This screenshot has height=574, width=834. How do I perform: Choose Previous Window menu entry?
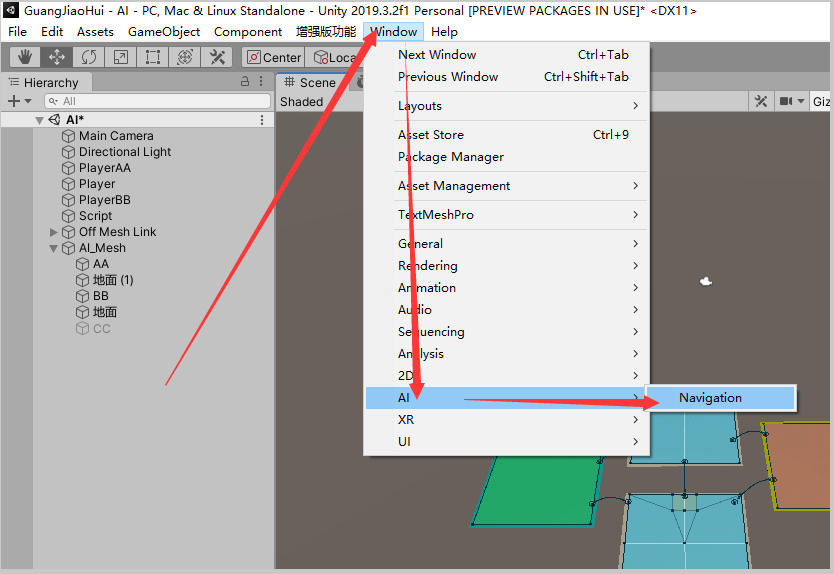click(506, 77)
